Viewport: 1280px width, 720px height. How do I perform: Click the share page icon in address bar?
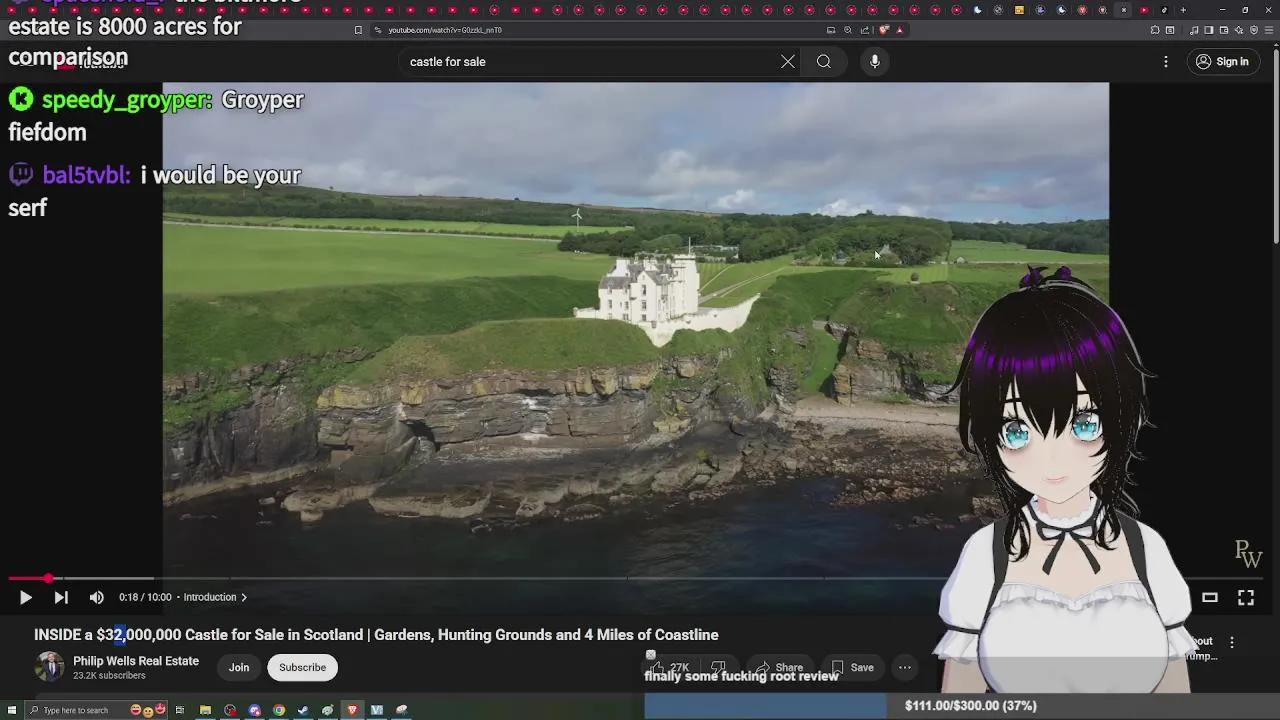(865, 30)
